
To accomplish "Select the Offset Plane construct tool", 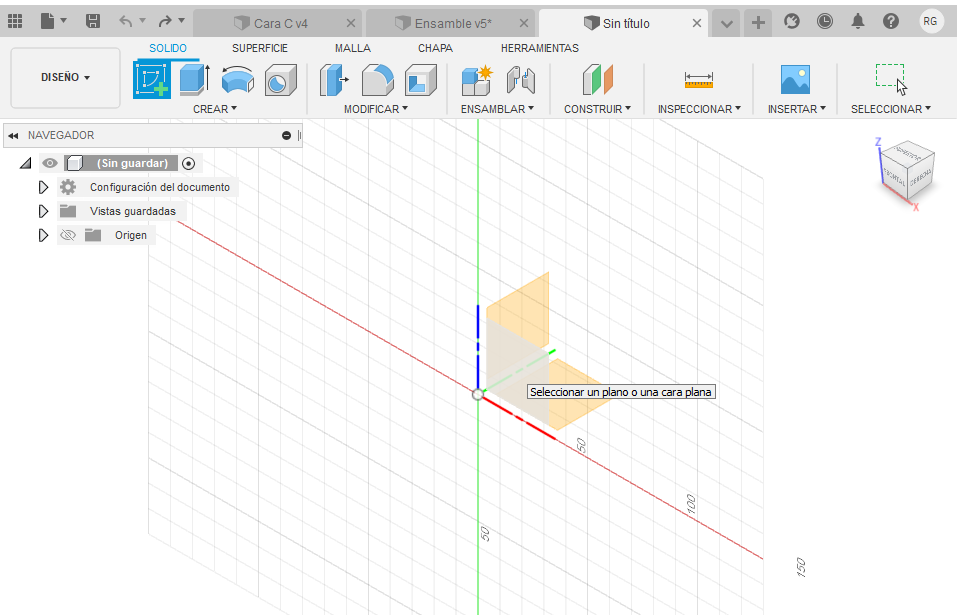I will pyautogui.click(x=598, y=80).
